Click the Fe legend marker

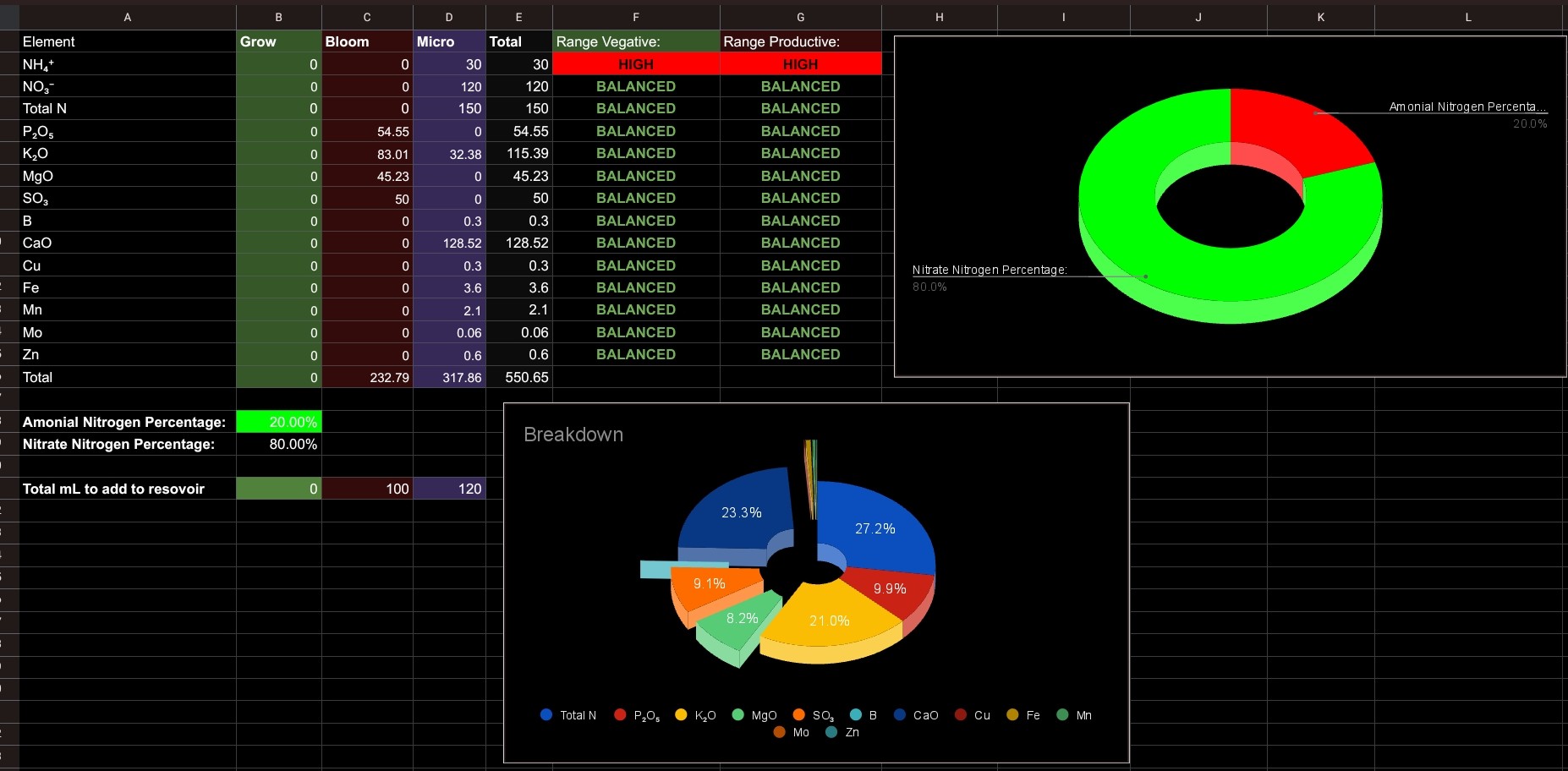coord(1012,715)
